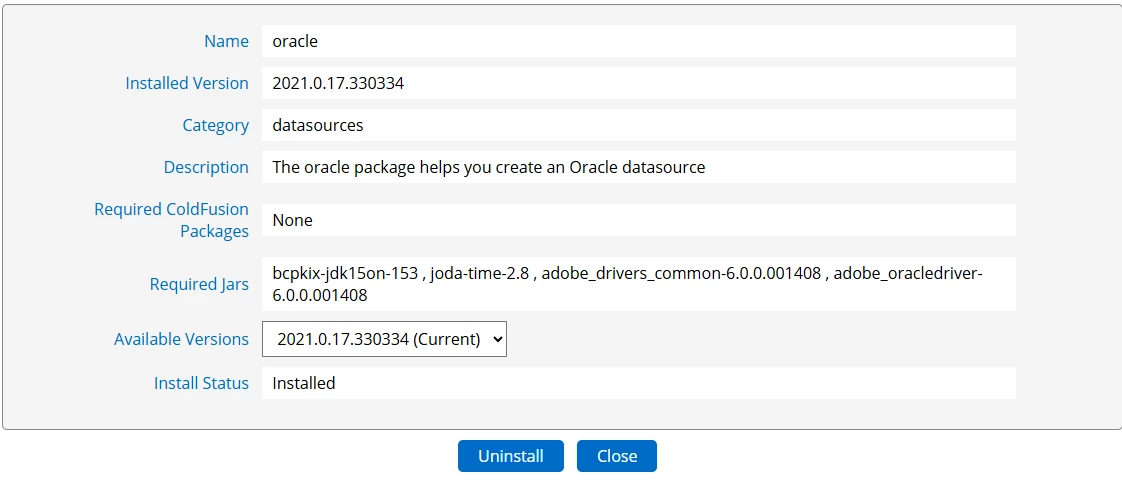Click the Name field label
This screenshot has height=483, width=1122.
coord(226,42)
